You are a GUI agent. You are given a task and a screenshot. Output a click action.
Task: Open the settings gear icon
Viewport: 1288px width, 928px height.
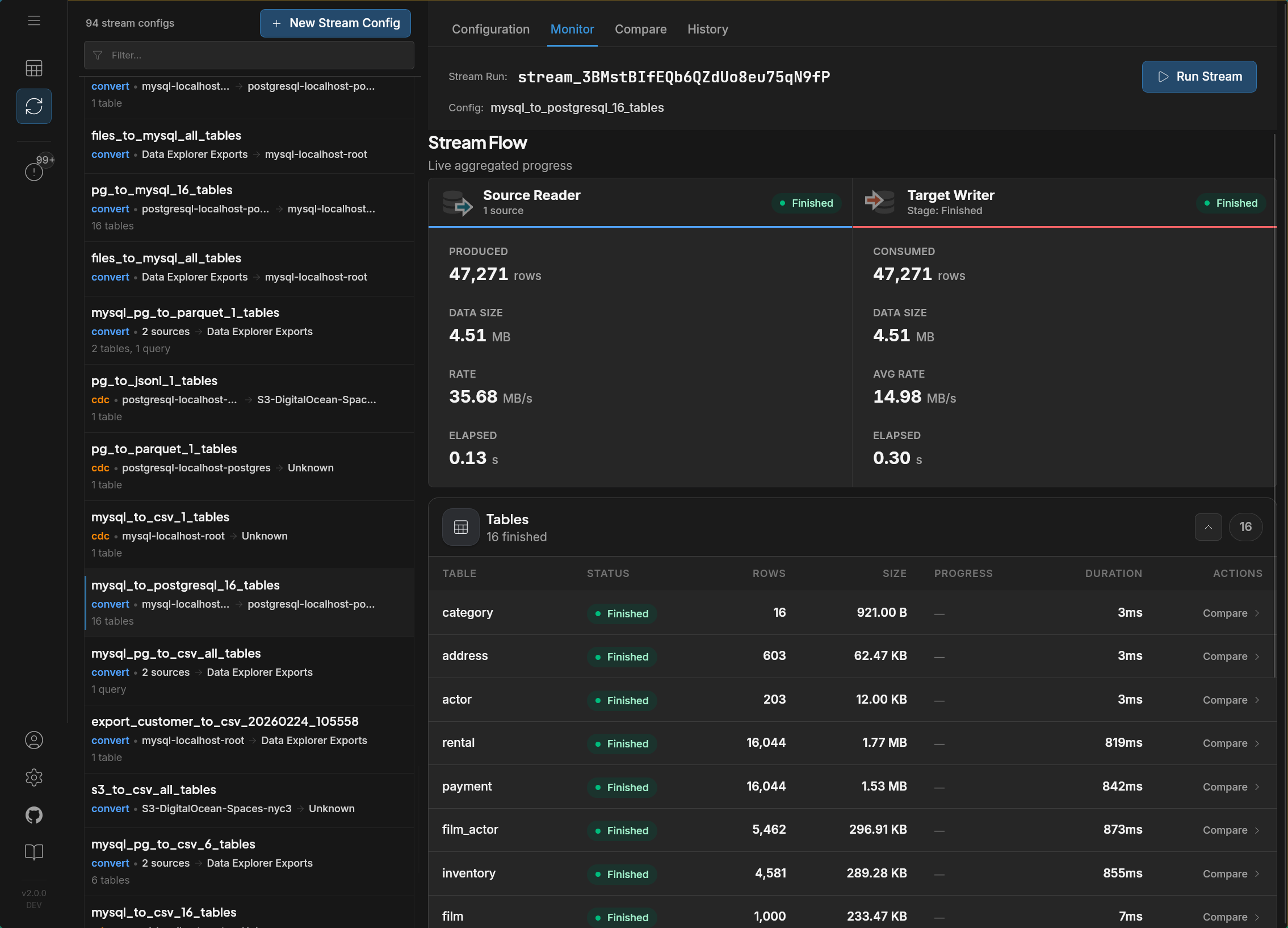tap(34, 777)
